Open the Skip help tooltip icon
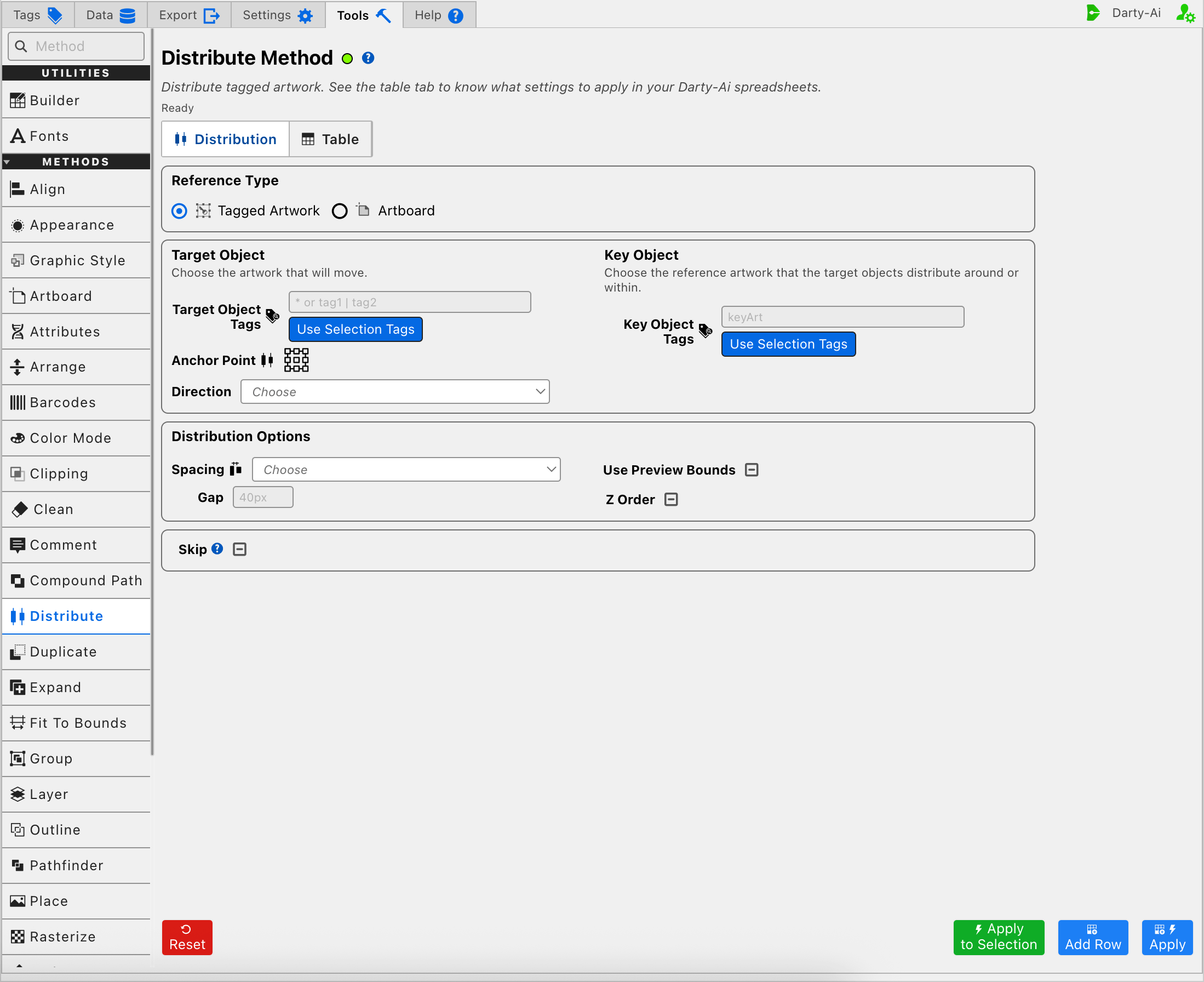Image resolution: width=1204 pixels, height=982 pixels. pyautogui.click(x=217, y=549)
